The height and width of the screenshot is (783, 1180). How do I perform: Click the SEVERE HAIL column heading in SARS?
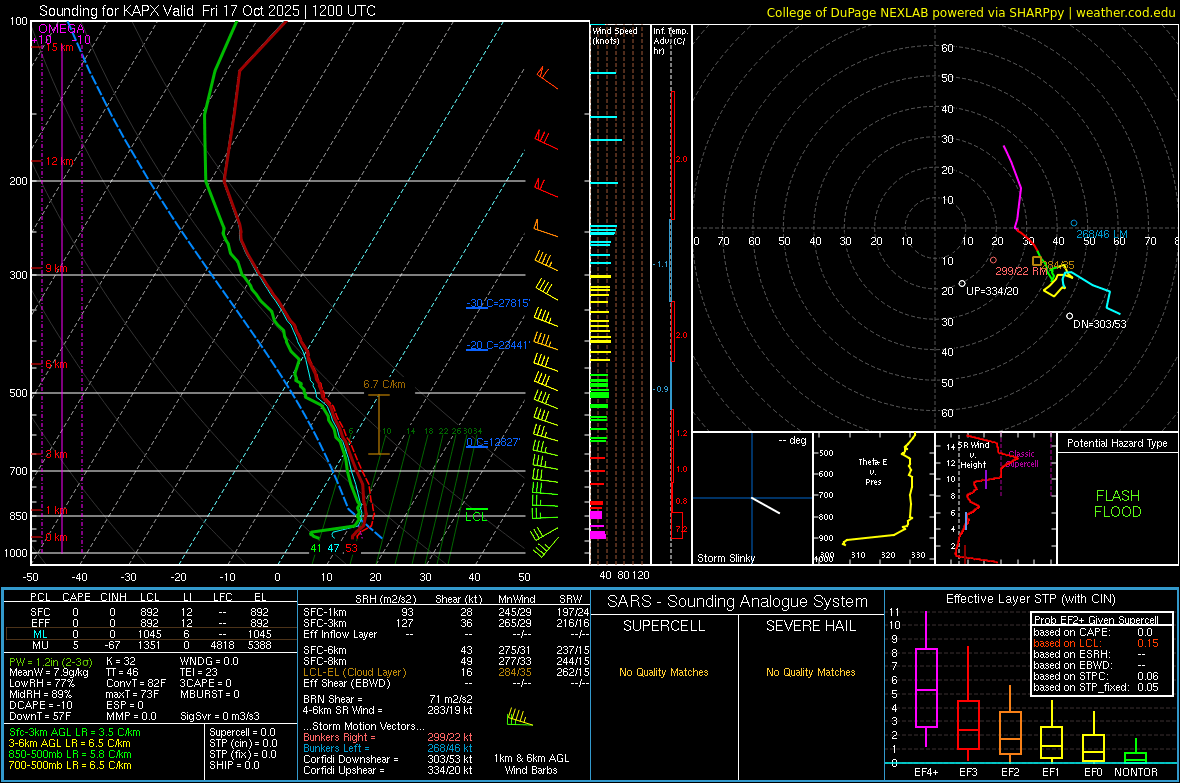(810, 626)
